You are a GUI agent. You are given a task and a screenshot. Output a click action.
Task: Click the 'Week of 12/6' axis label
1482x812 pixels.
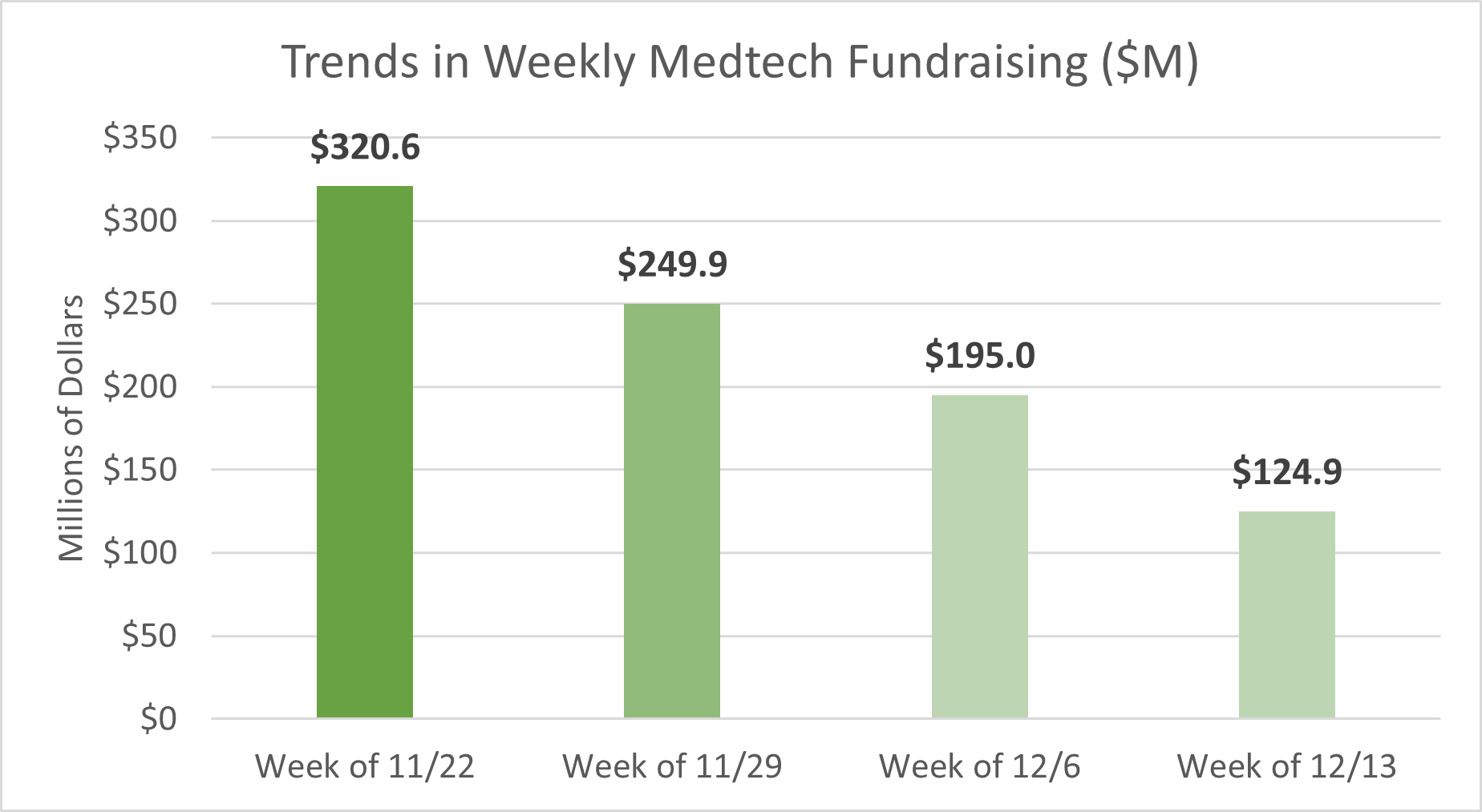[x=979, y=766]
